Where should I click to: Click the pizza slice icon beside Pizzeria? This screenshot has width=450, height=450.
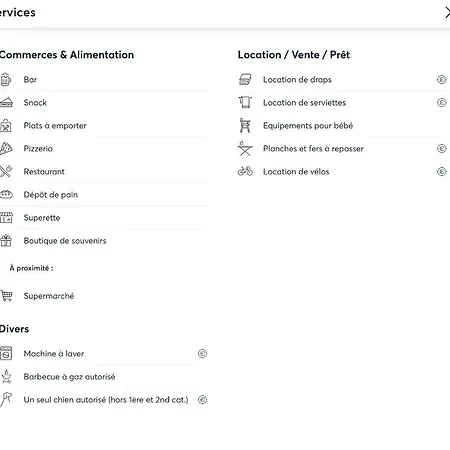click(6, 148)
